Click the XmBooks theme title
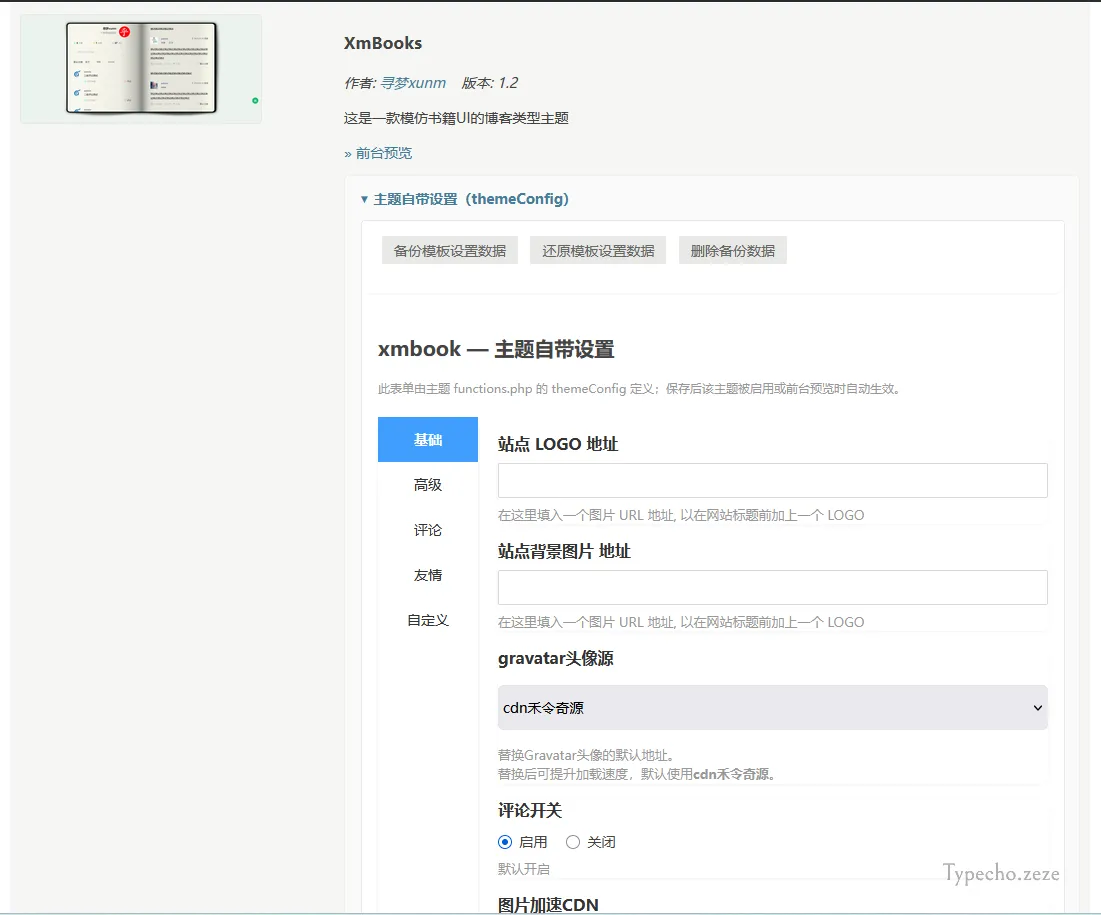This screenshot has width=1101, height=915. point(383,44)
